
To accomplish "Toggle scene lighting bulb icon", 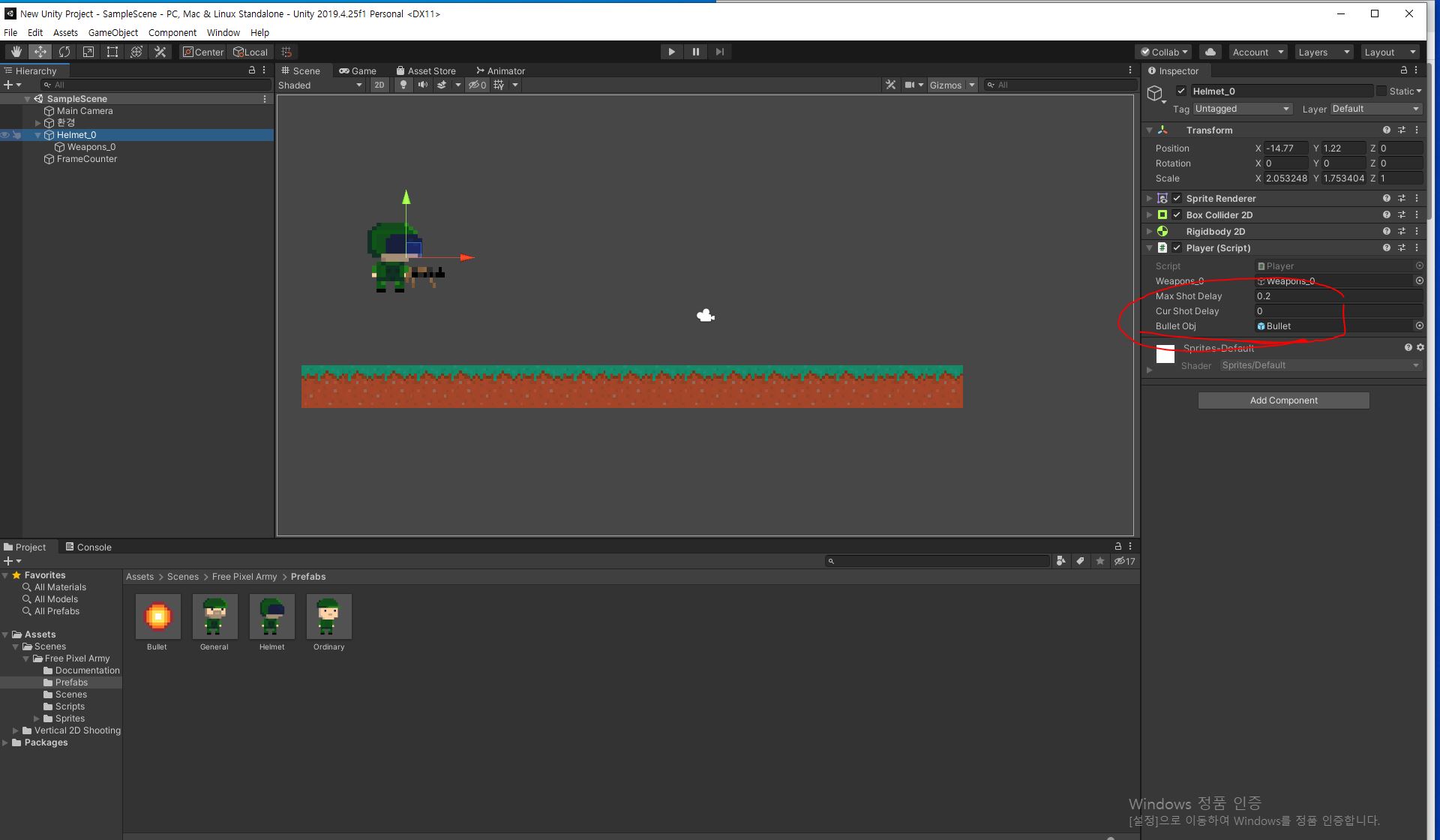I will pos(403,85).
